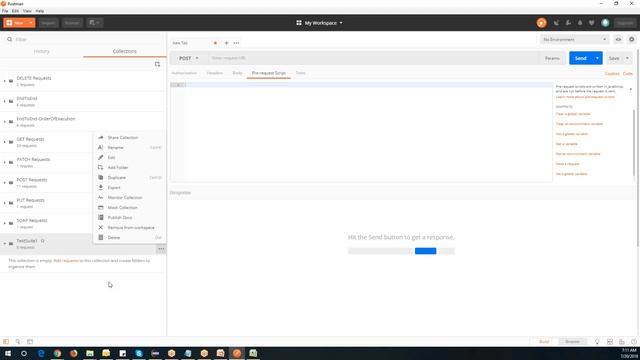Image resolution: width=640 pixels, height=360 pixels.
Task: Choose Monitor Collection from context menu
Action: pyautogui.click(x=130, y=198)
